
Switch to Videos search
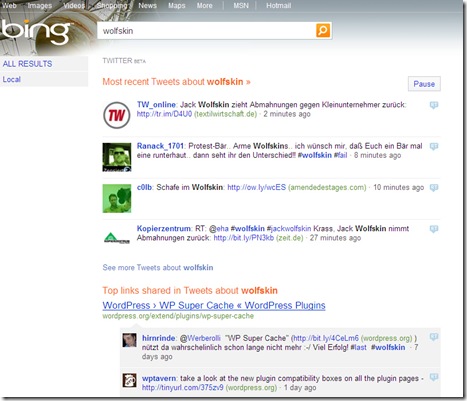point(74,6)
